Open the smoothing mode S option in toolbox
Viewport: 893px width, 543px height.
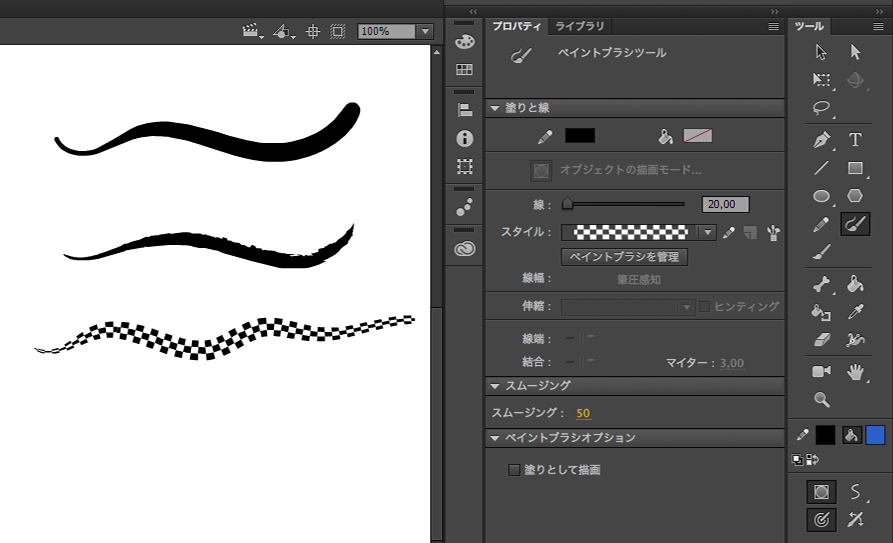(x=855, y=491)
